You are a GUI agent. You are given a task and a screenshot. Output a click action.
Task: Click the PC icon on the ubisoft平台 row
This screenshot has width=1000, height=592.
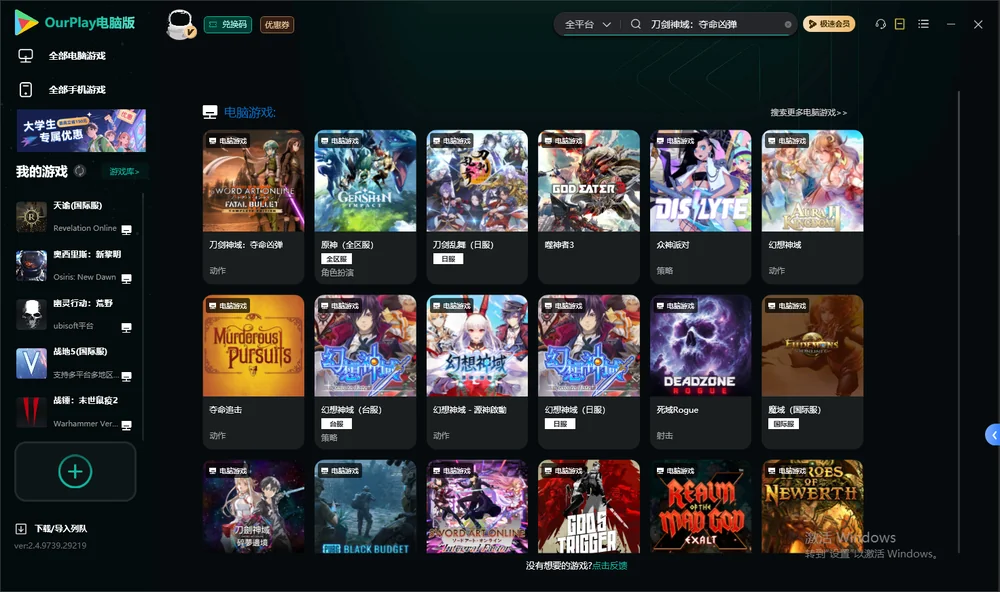point(126,327)
